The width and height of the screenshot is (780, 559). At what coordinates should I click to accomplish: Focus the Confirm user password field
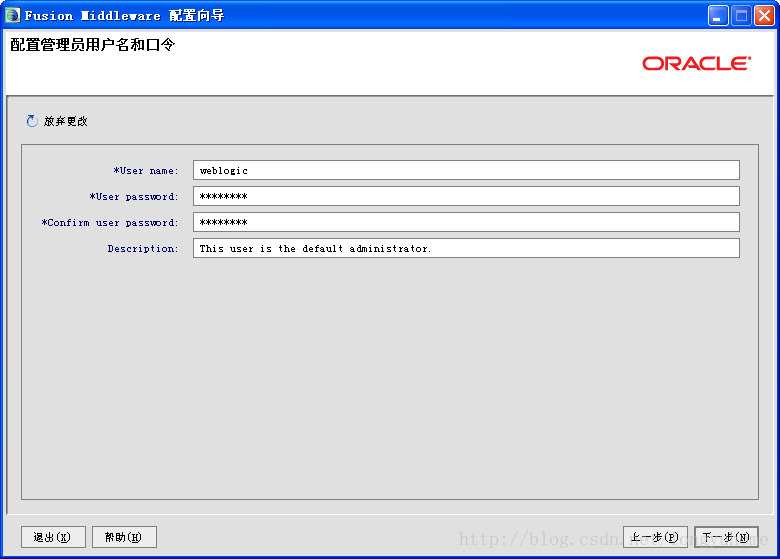(466, 222)
